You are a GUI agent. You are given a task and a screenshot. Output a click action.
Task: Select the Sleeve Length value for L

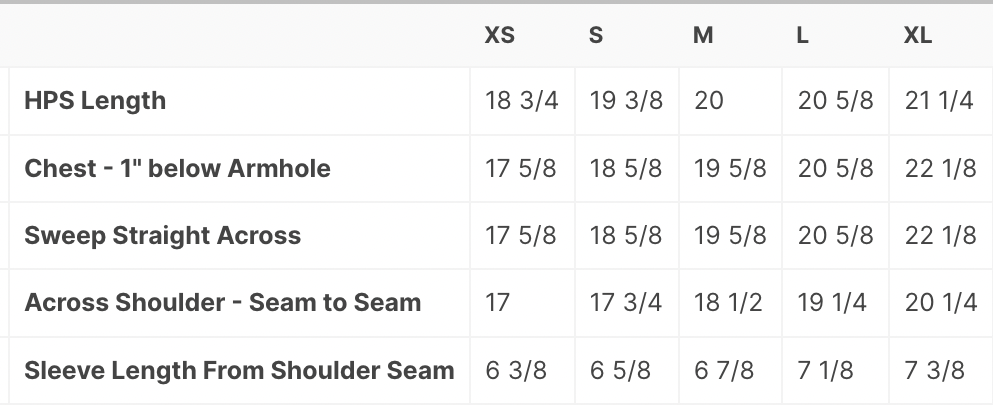coord(826,370)
